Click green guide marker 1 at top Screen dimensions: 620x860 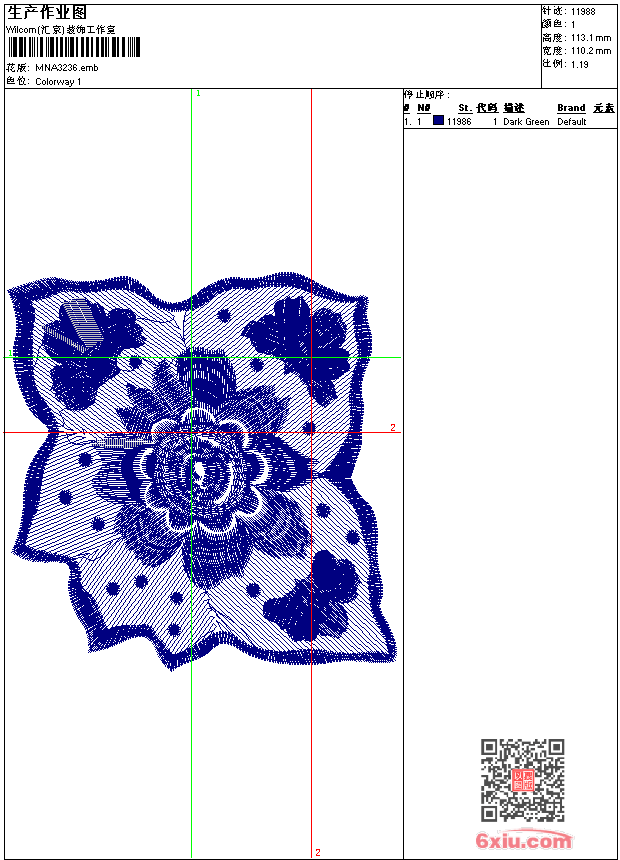(198, 94)
